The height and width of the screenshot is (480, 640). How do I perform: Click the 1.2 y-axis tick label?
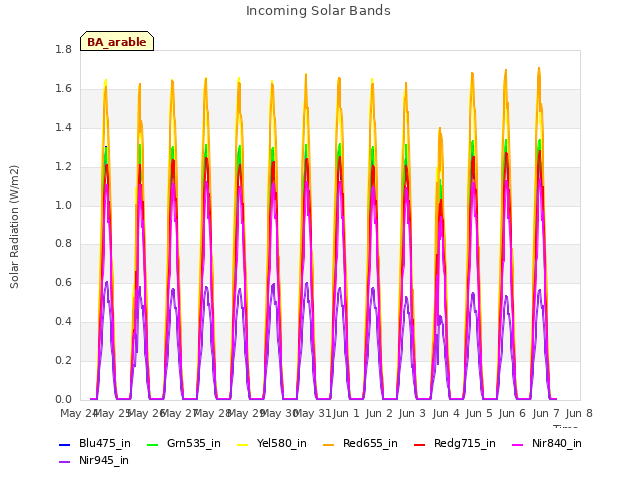[63, 166]
